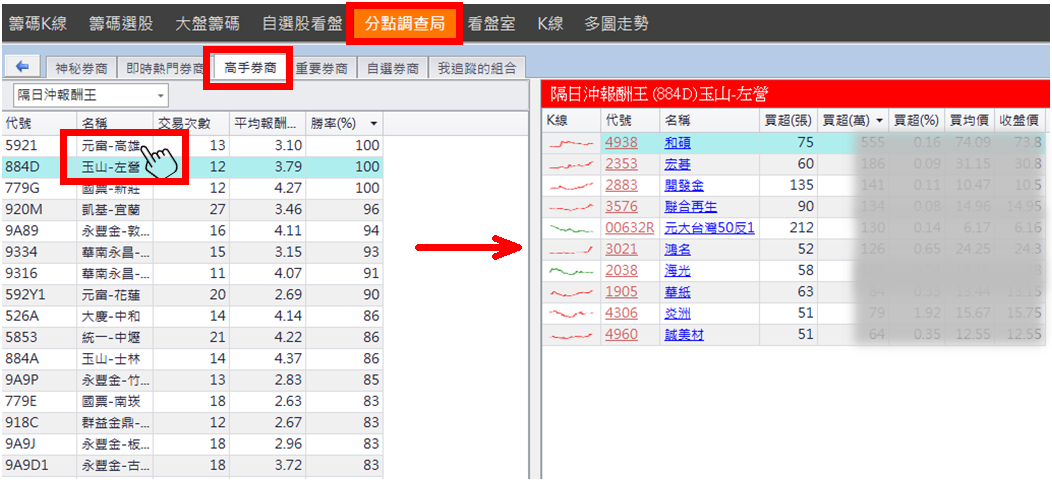This screenshot has height=483, width=1052.
Task: Open the 隔日沖報酬王 dropdown list
Action: coord(161,96)
